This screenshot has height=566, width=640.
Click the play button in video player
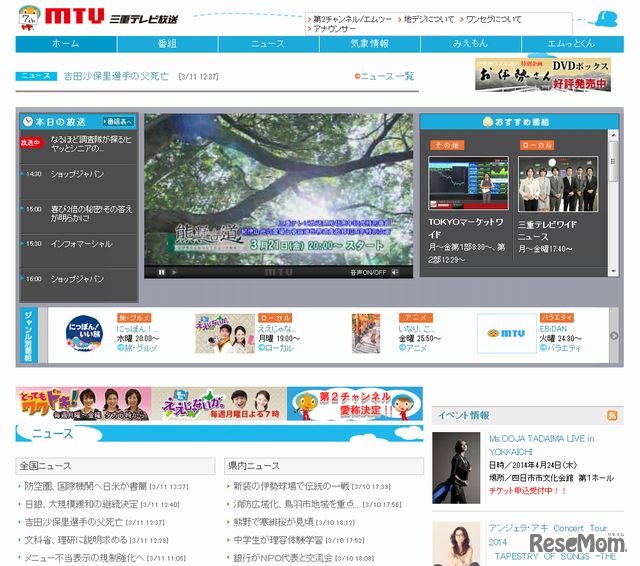point(174,272)
